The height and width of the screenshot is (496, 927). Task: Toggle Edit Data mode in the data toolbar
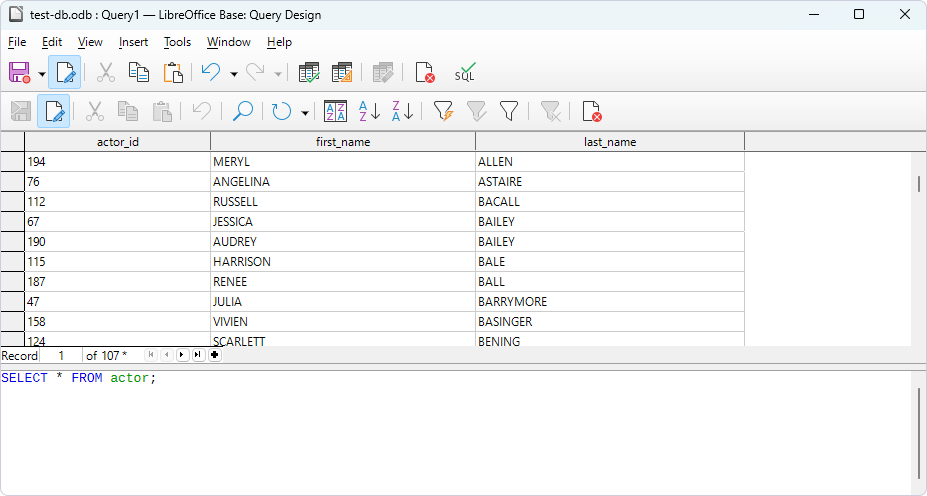tap(54, 111)
